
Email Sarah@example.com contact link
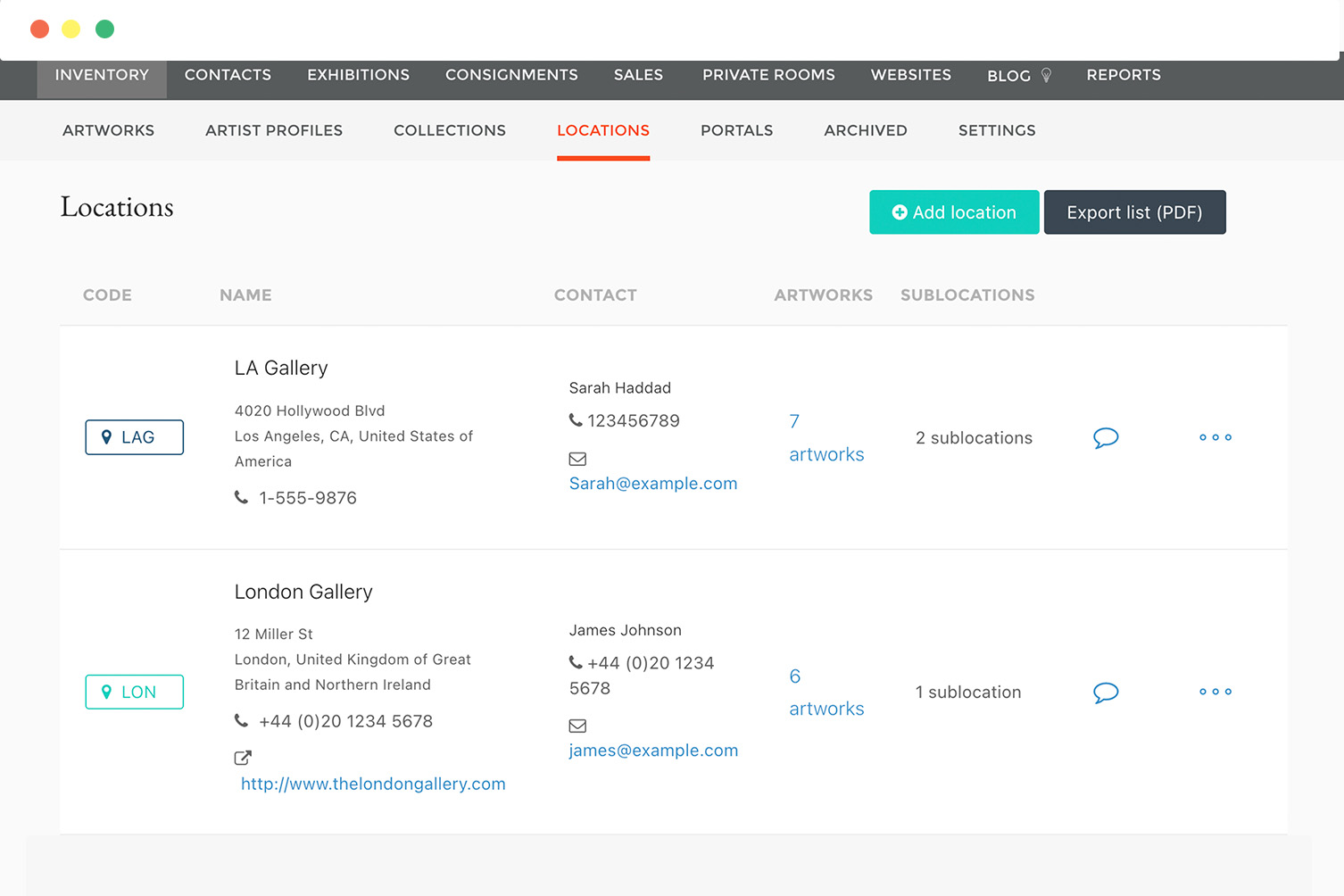click(653, 484)
